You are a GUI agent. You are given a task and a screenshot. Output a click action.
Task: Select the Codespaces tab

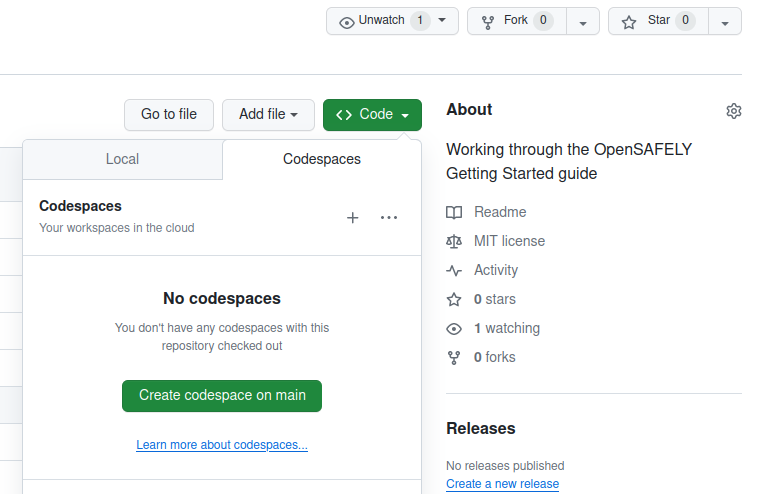click(322, 159)
